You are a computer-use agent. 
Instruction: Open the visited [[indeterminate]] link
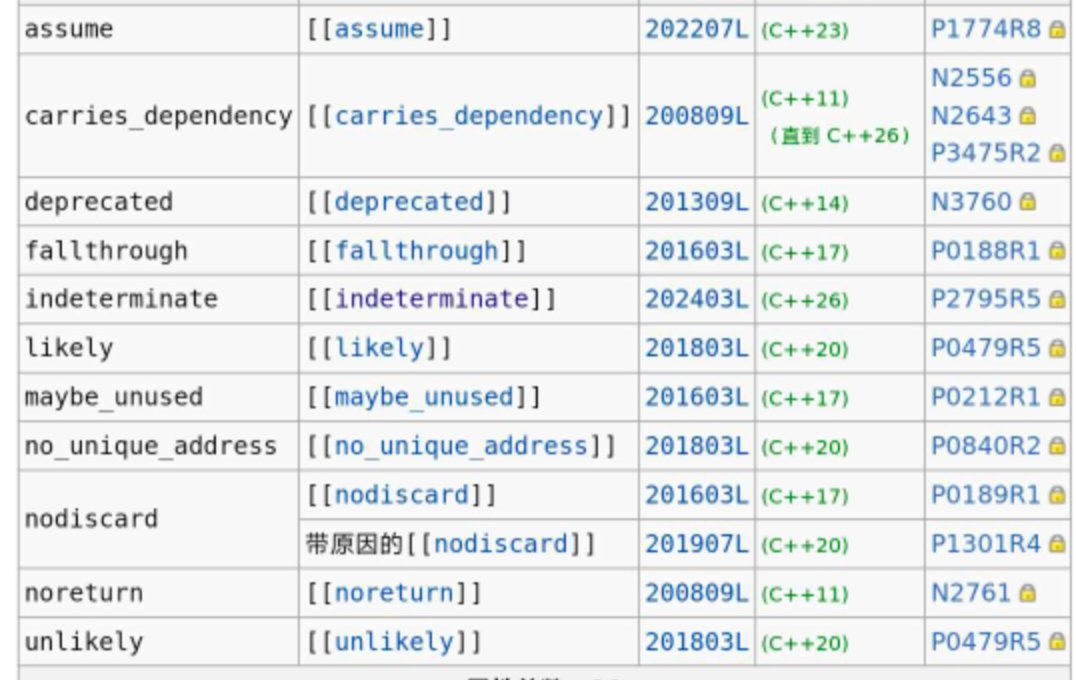point(432,299)
